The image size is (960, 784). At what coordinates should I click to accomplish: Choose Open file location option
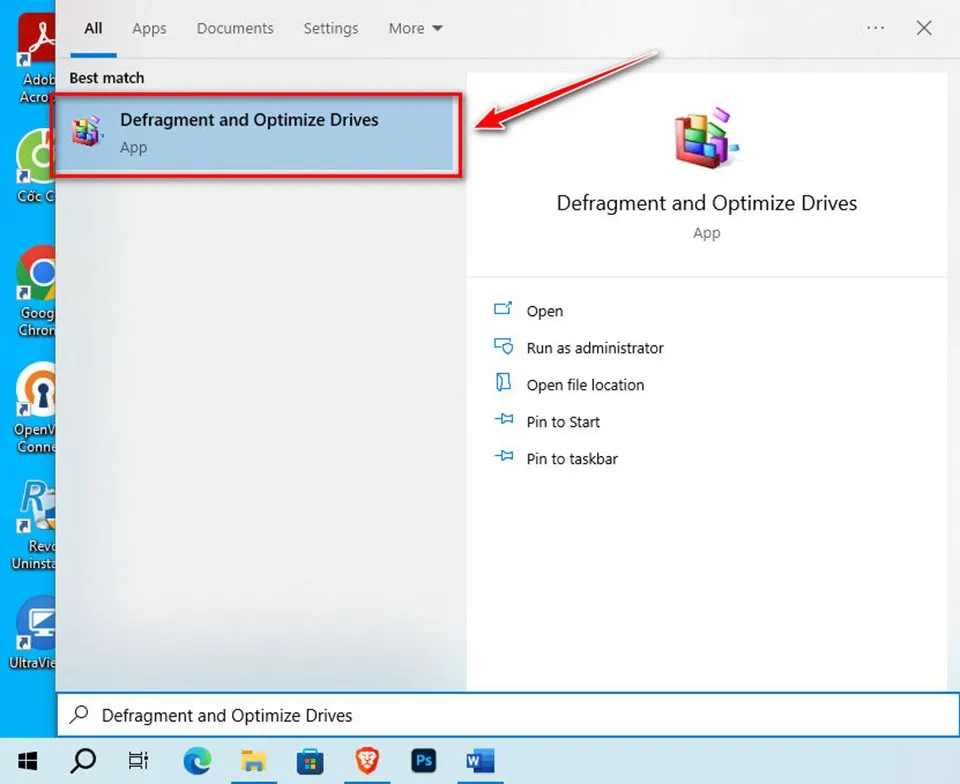(x=584, y=385)
